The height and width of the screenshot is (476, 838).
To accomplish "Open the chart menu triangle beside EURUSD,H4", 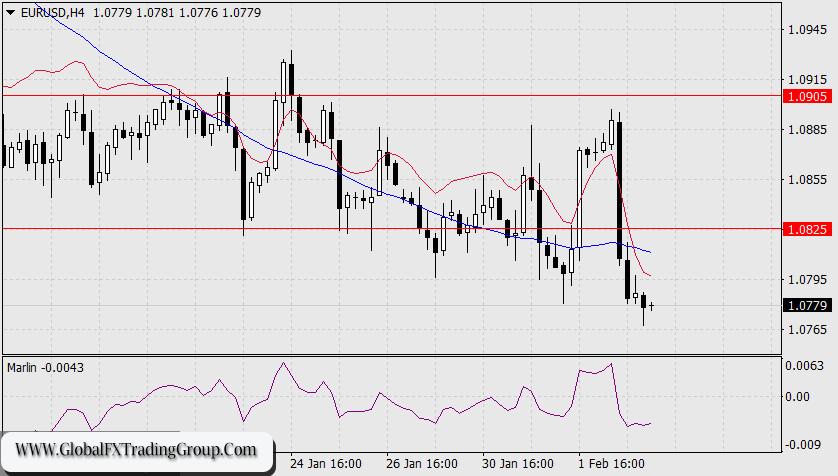I will pos(11,12).
